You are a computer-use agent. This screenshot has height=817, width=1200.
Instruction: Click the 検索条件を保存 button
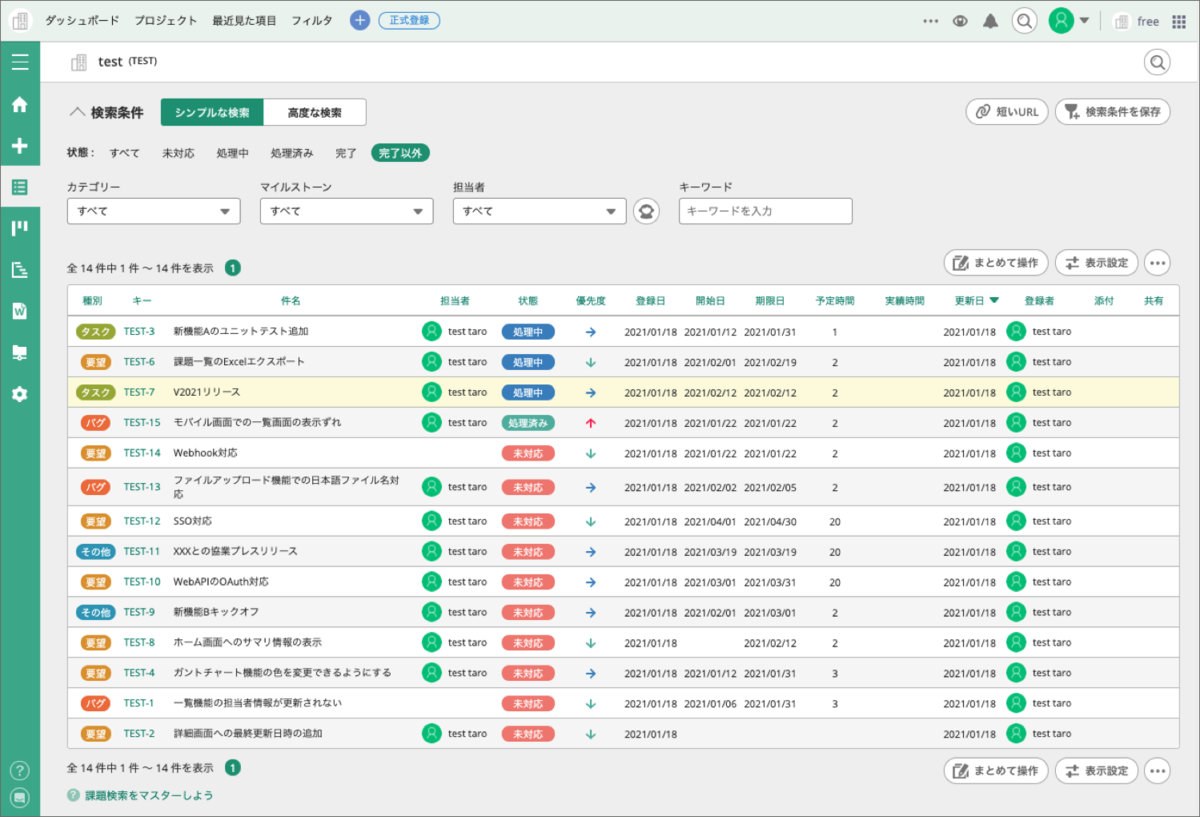[x=1112, y=112]
